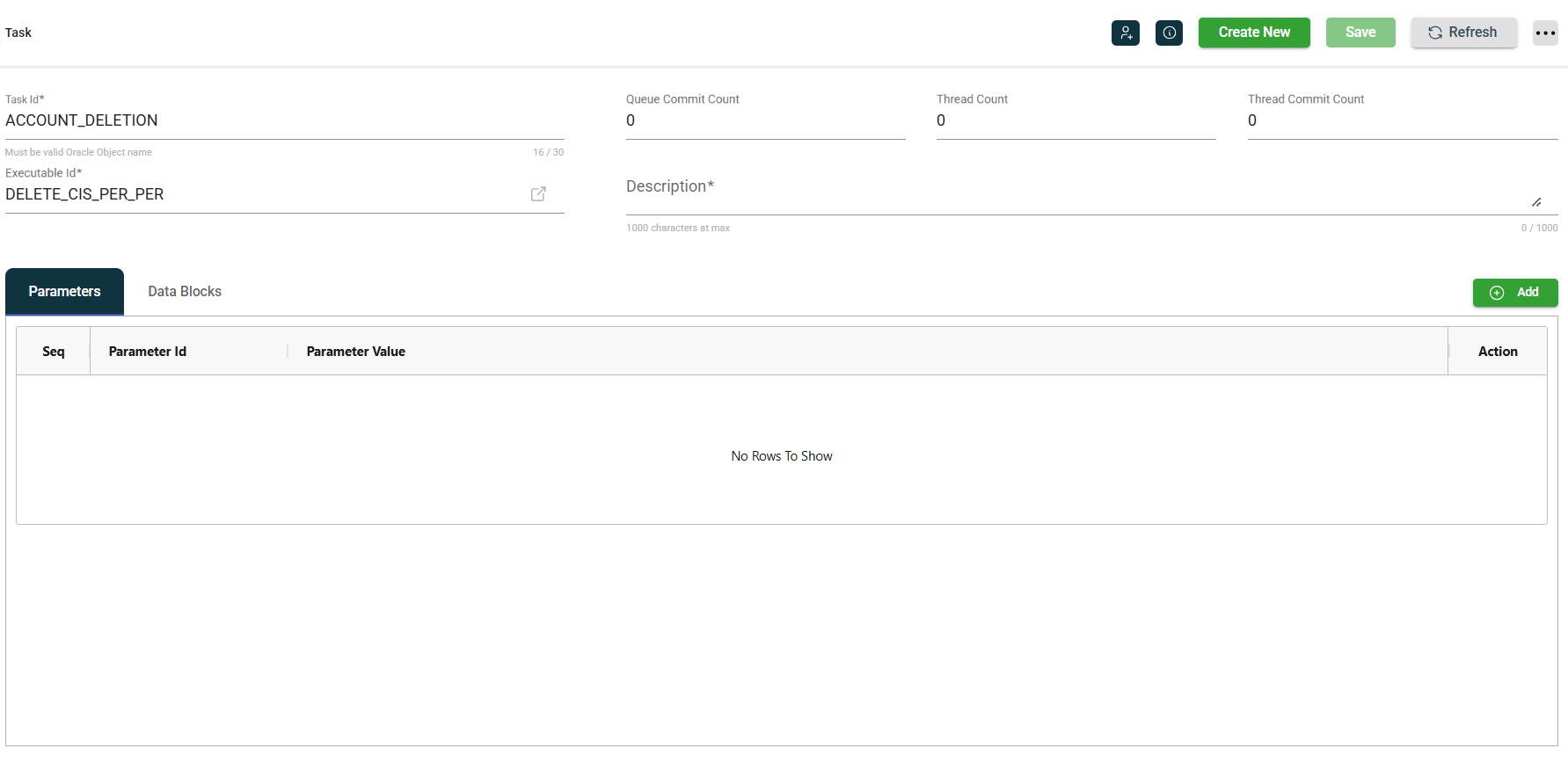
Task: Click the Create New button
Action: click(1253, 33)
